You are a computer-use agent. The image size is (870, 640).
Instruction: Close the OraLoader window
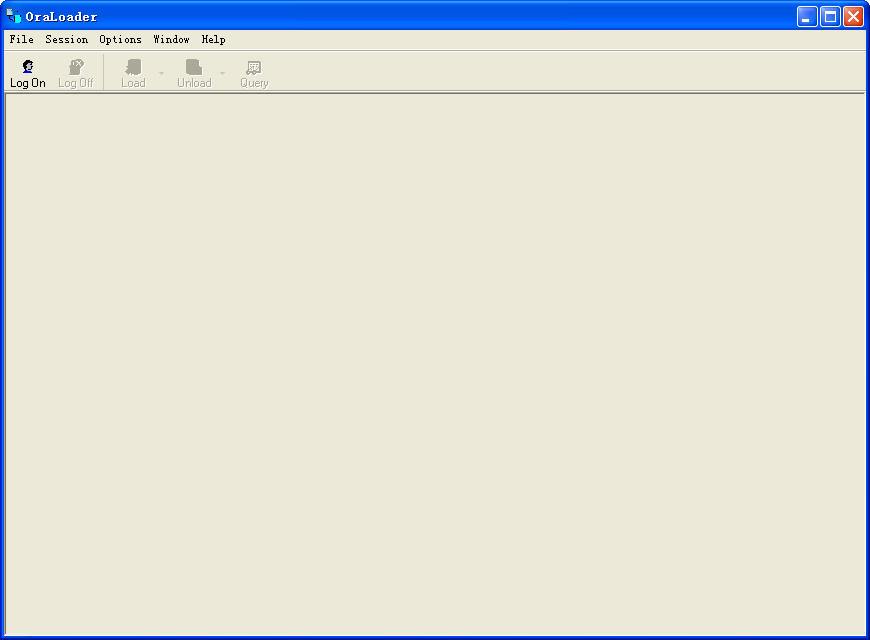click(x=853, y=17)
